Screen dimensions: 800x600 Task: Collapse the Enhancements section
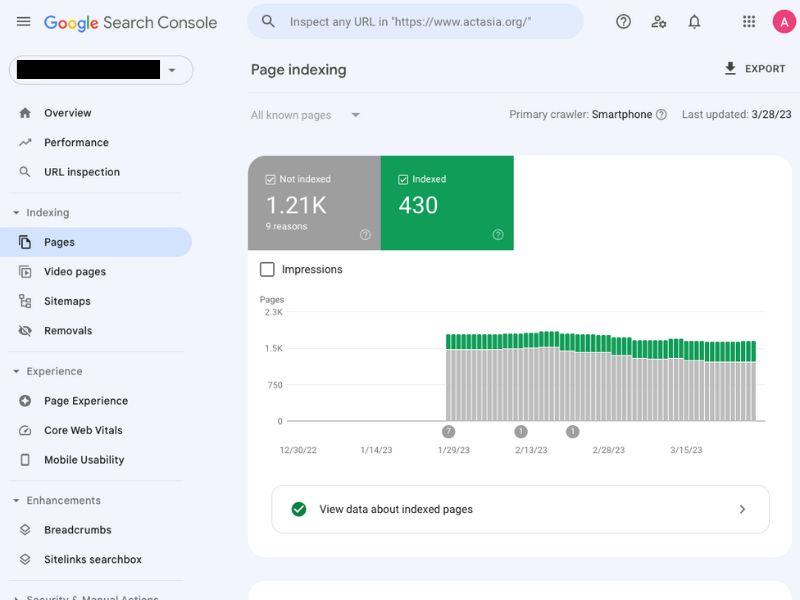click(16, 501)
